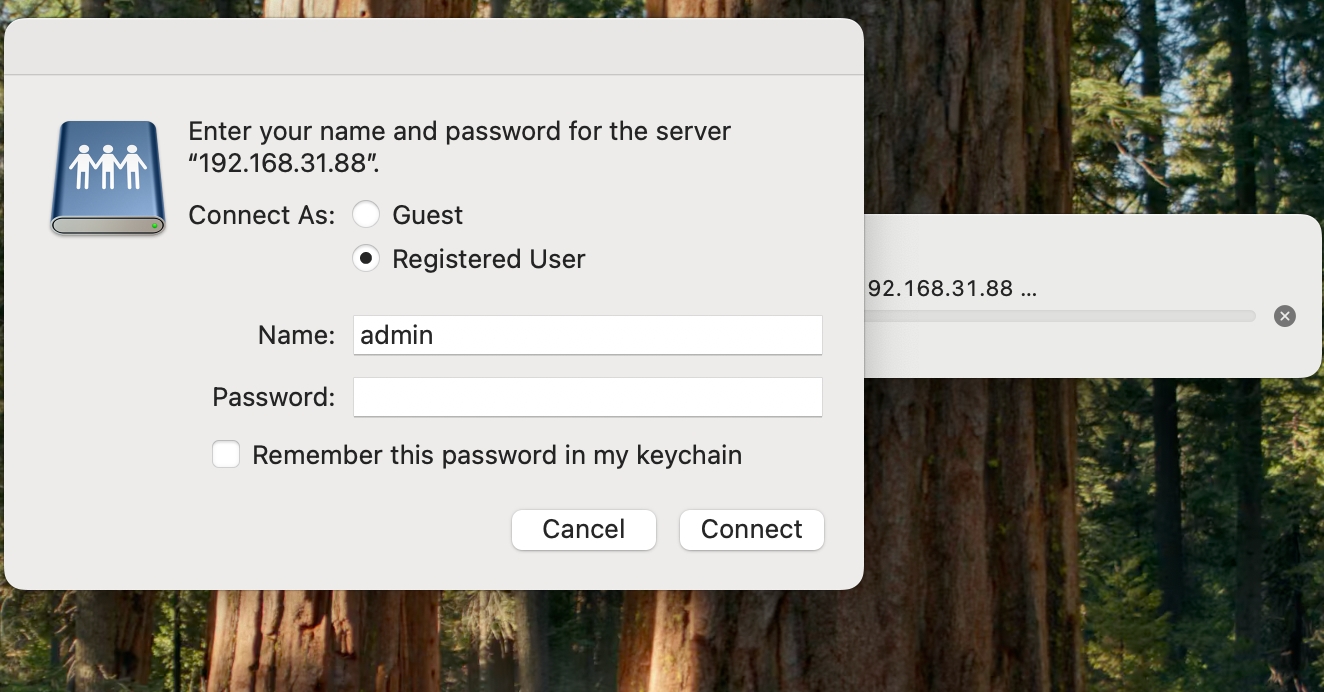This screenshot has height=692, width=1324.
Task: Click the Cancel button
Action: 584,529
